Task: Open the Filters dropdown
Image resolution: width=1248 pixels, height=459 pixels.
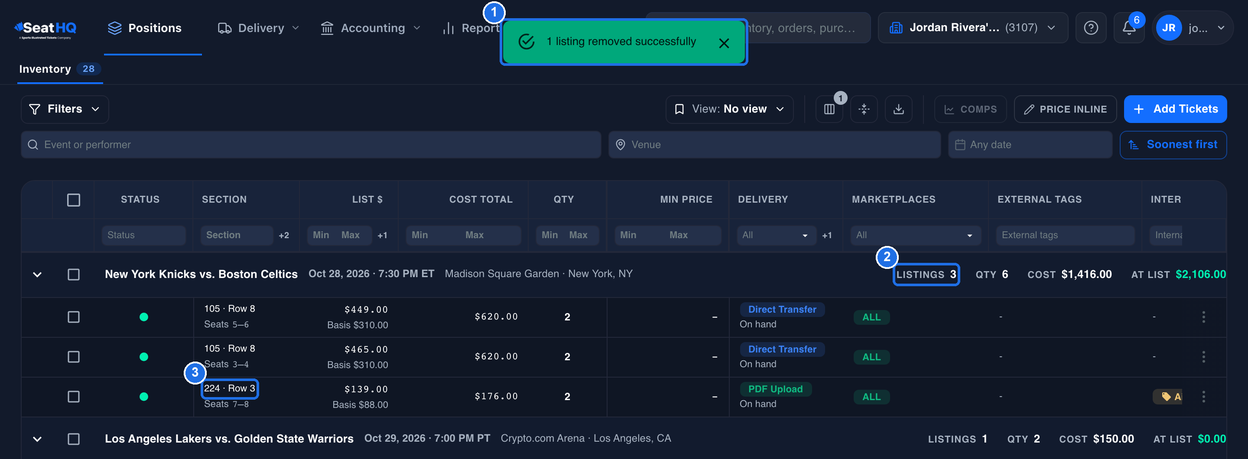Action: point(65,109)
